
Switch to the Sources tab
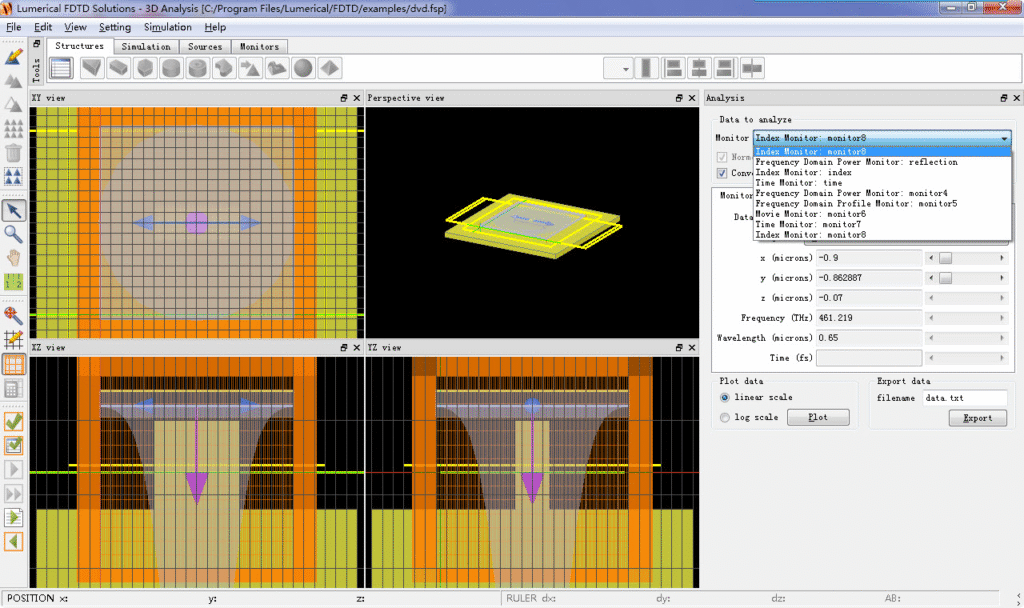coord(205,46)
